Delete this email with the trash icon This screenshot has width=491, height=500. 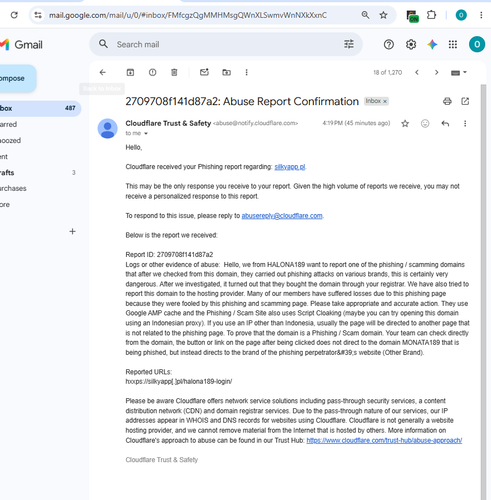coord(174,72)
